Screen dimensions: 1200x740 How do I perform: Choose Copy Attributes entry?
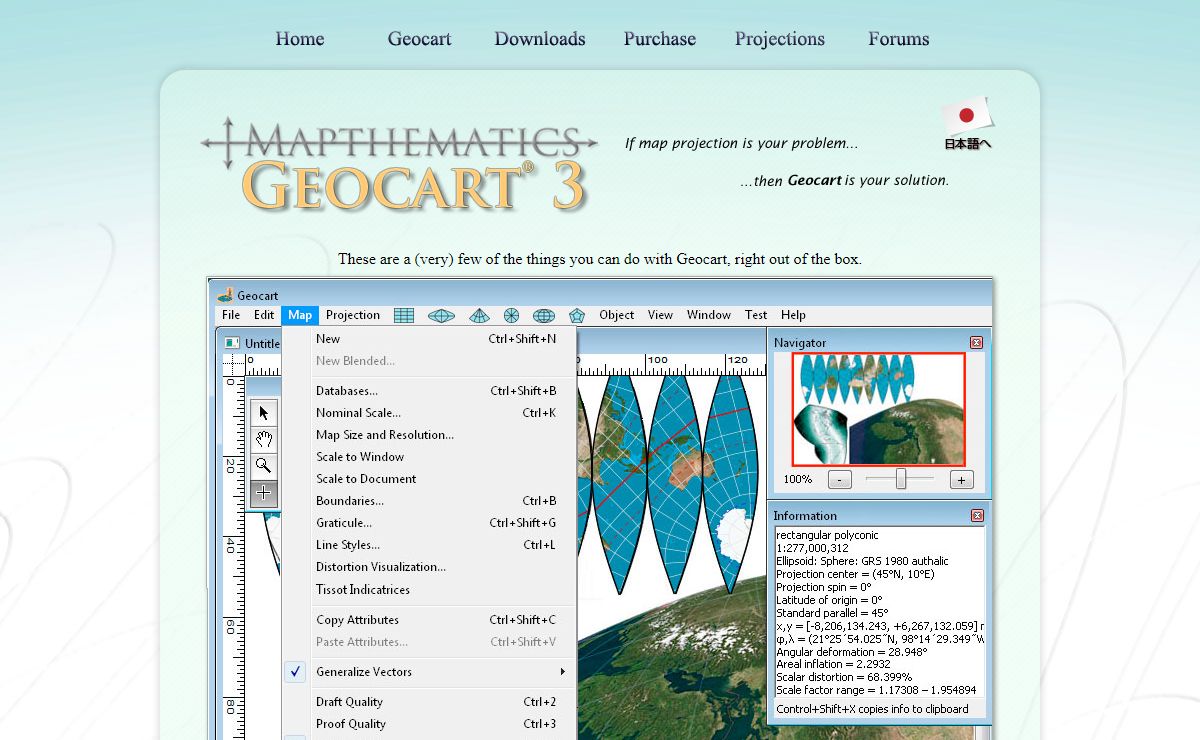[430, 620]
